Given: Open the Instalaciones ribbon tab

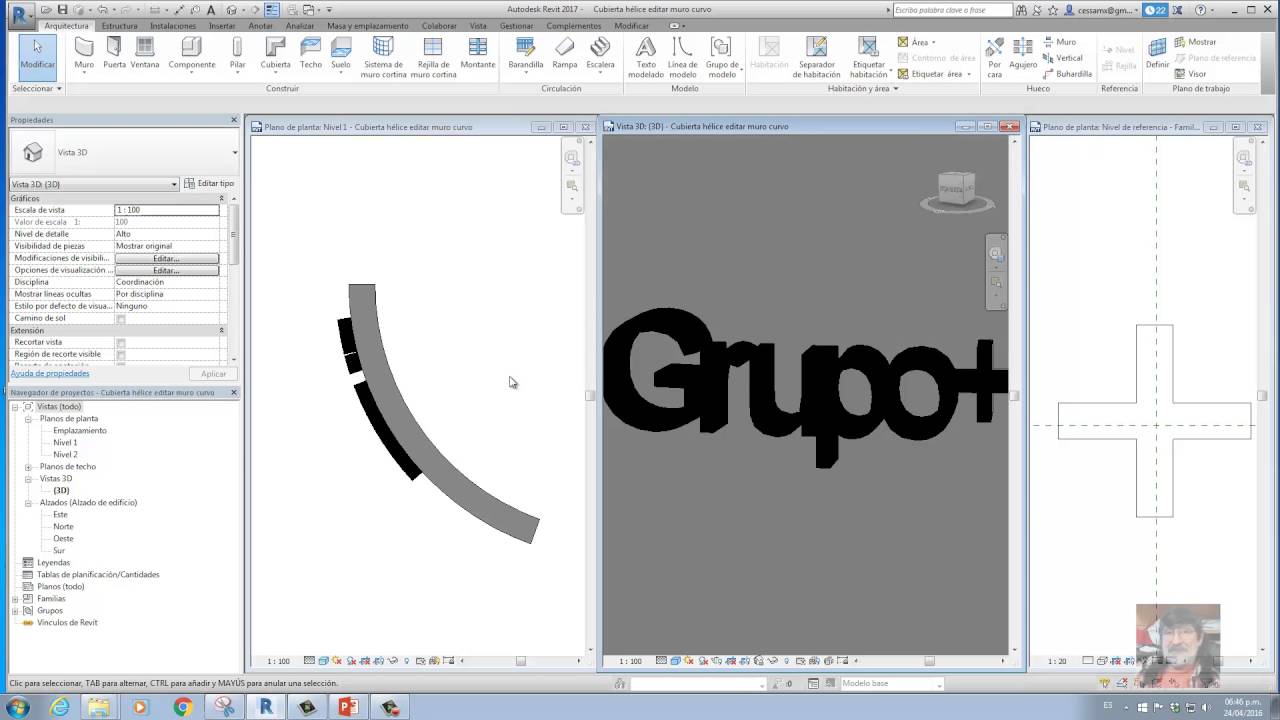Looking at the screenshot, I should pos(173,26).
